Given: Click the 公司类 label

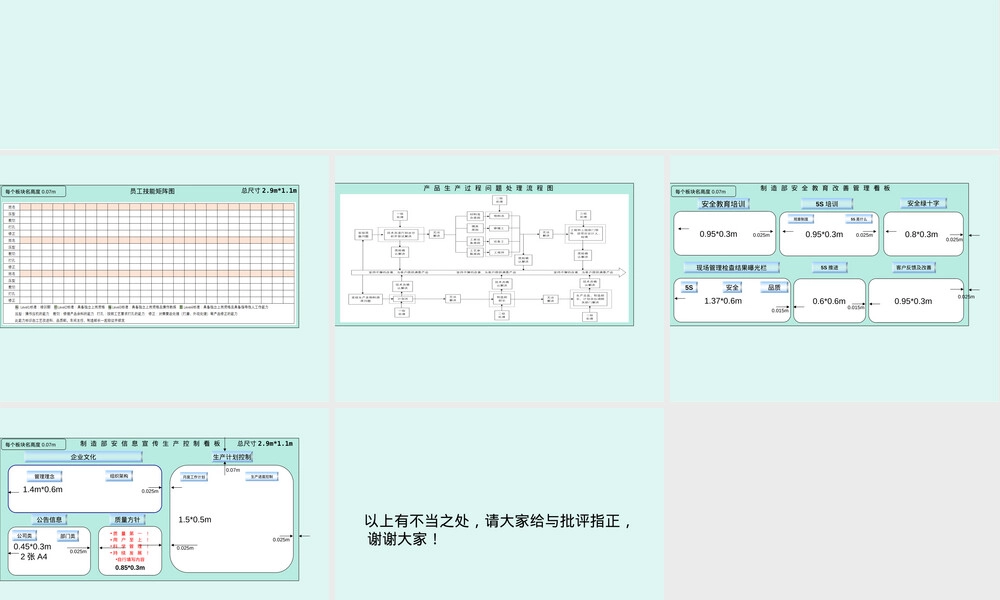Looking at the screenshot, I should click(24, 536).
